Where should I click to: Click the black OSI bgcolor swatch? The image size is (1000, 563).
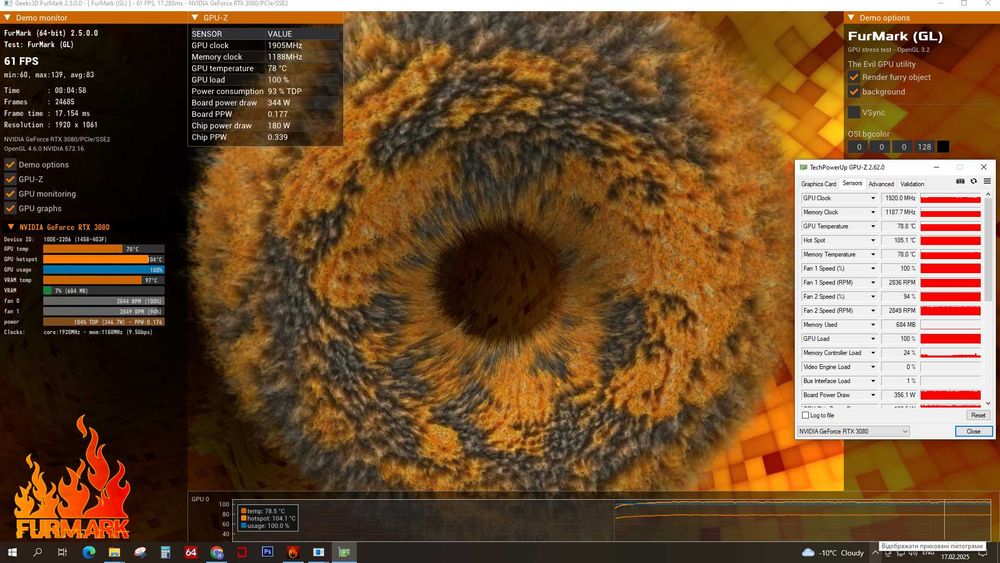943,147
